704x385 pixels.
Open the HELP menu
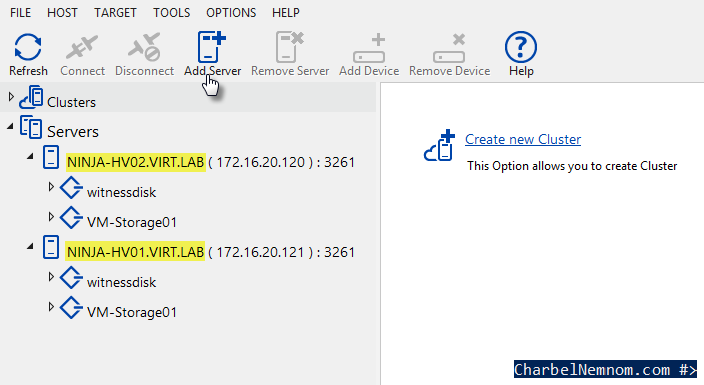(286, 13)
